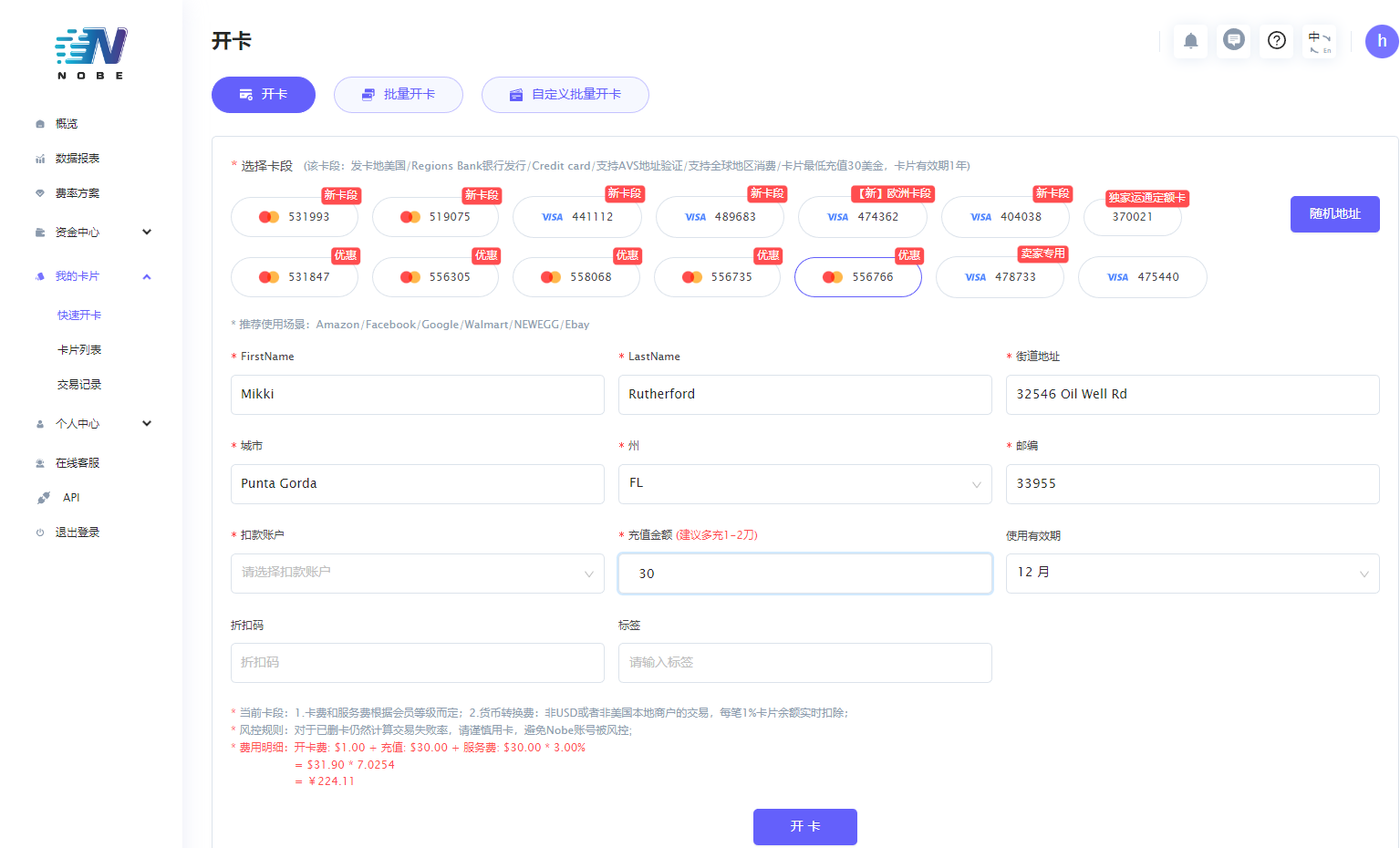Image resolution: width=1400 pixels, height=848 pixels.
Task: Switch to the 自定义批量开卡 tab
Action: pos(565,95)
